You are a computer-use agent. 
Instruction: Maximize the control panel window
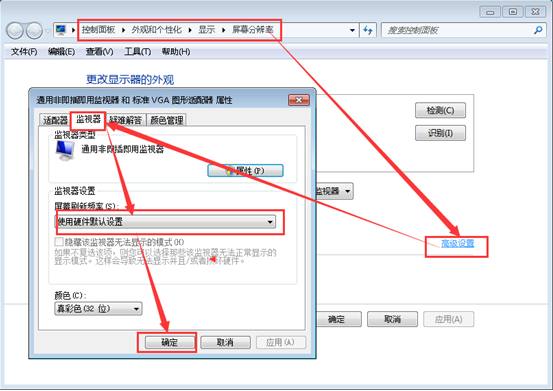click(x=513, y=12)
